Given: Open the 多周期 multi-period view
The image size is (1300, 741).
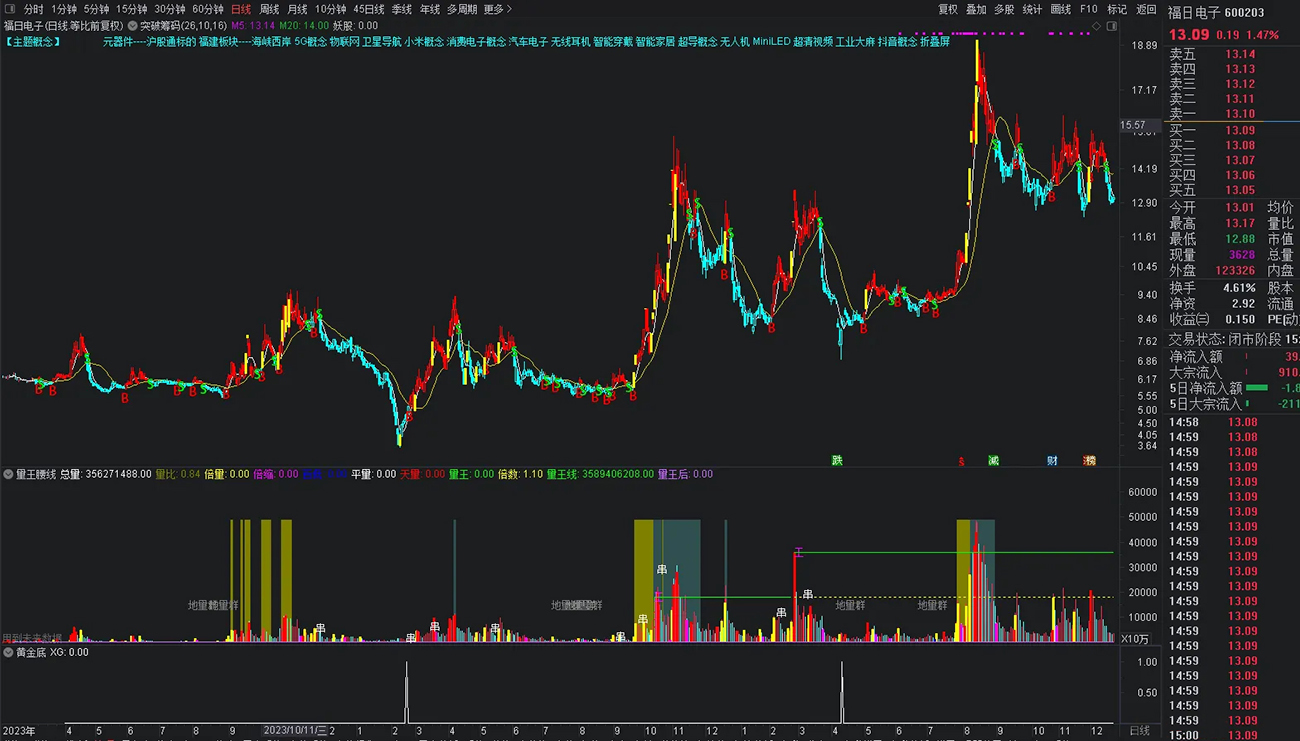Looking at the screenshot, I should tap(462, 9).
